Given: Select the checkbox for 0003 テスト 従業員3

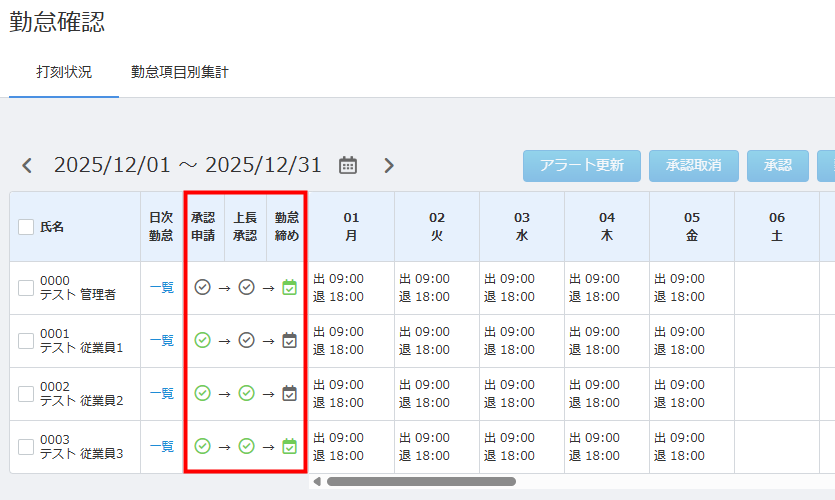Looking at the screenshot, I should (27, 447).
